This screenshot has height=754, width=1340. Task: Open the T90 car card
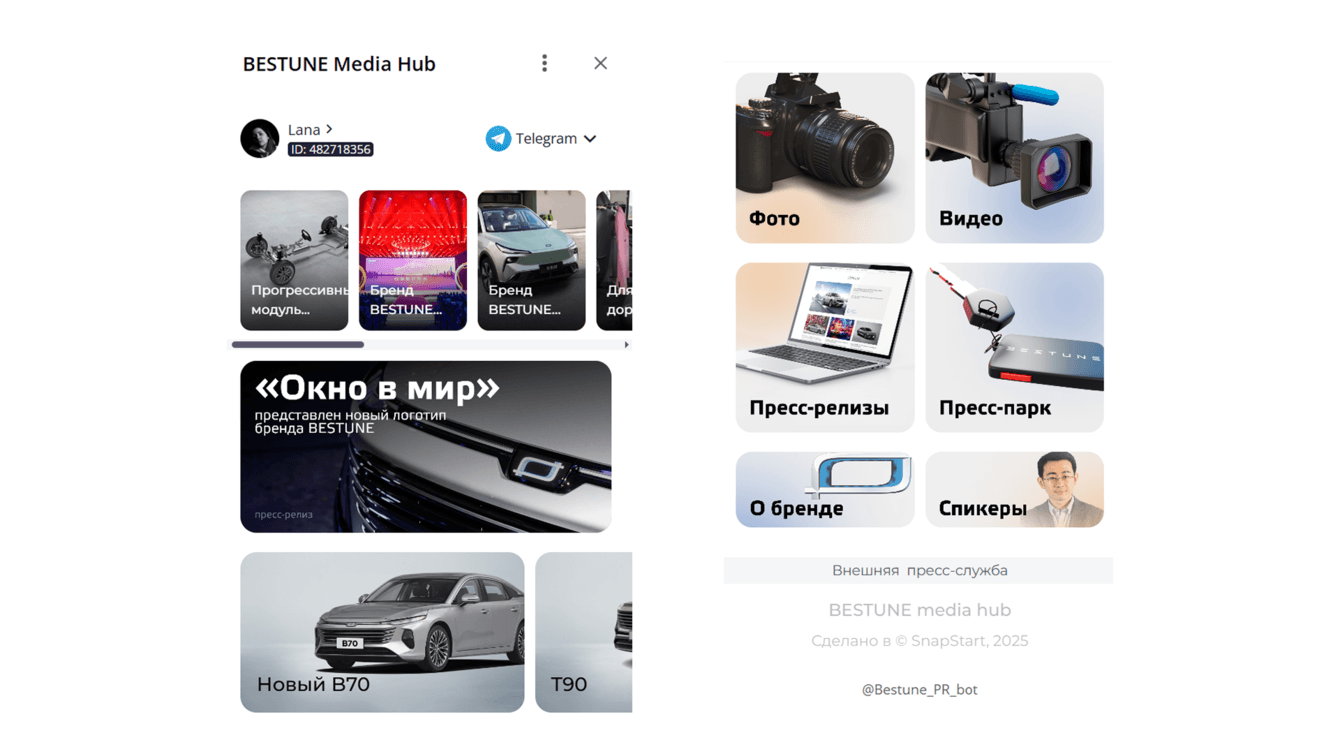pyautogui.click(x=584, y=632)
